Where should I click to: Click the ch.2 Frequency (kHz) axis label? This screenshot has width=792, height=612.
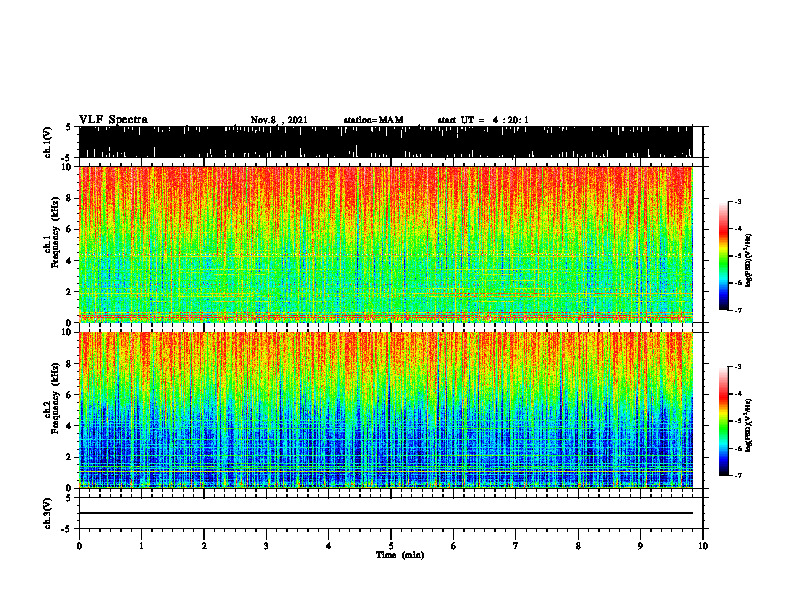[x=52, y=398]
